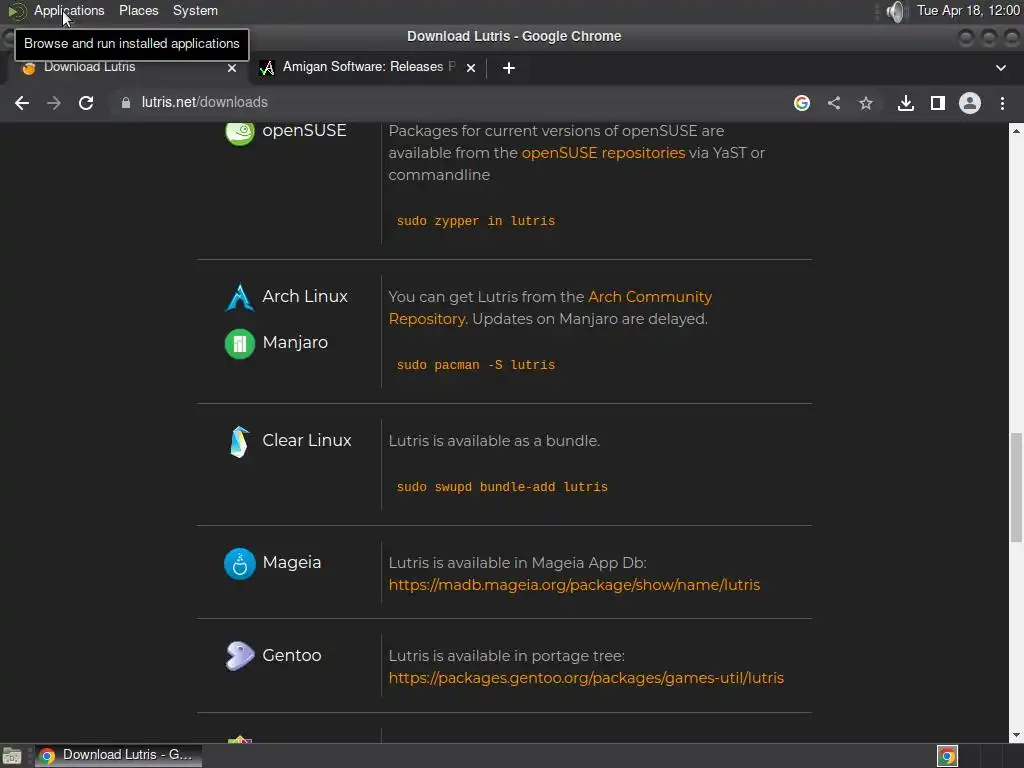Click the share page icon
Screen dimensions: 1024x768
[834, 103]
